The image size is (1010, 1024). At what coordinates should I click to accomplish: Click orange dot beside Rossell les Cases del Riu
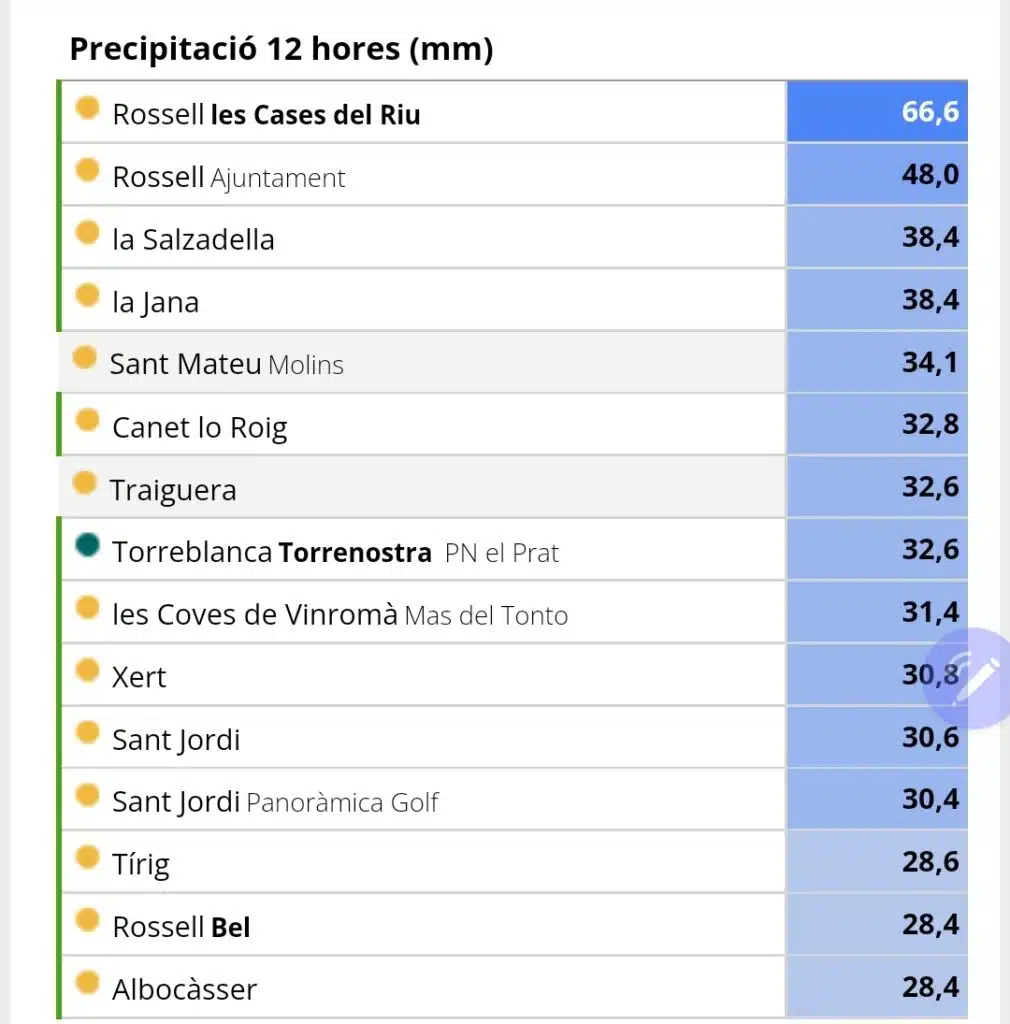tap(87, 108)
